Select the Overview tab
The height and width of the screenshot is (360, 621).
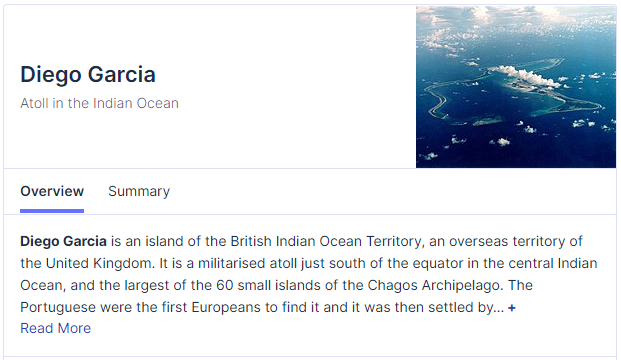[52, 191]
